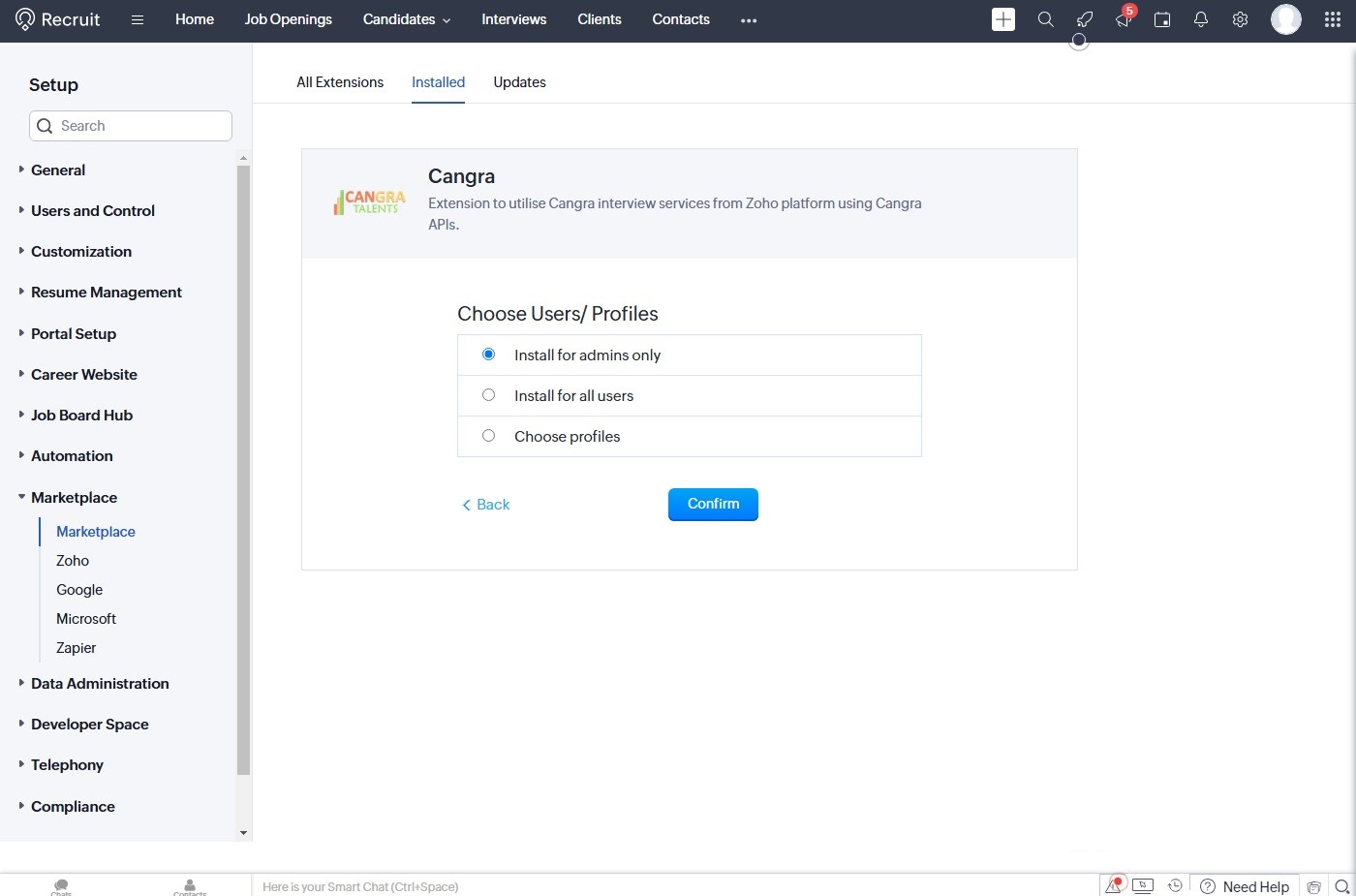
Task: Open the settings gear icon
Action: 1240,19
